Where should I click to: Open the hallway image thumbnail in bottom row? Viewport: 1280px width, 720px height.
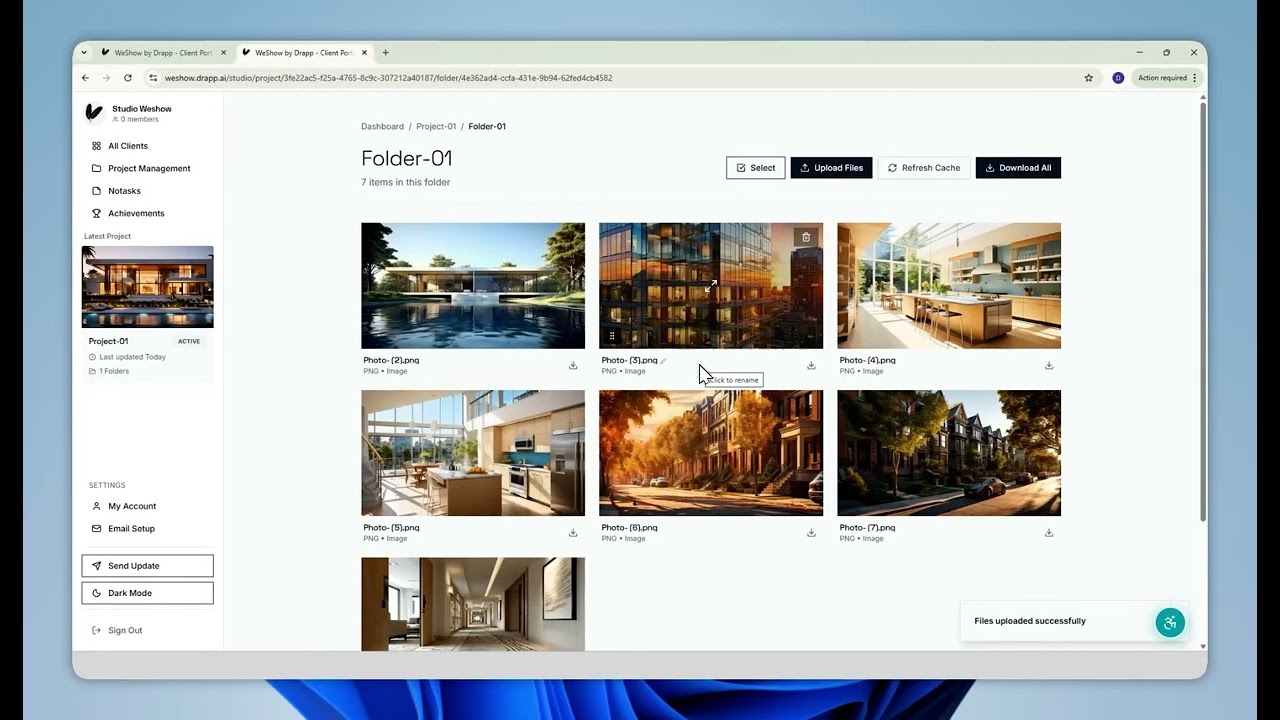[473, 604]
